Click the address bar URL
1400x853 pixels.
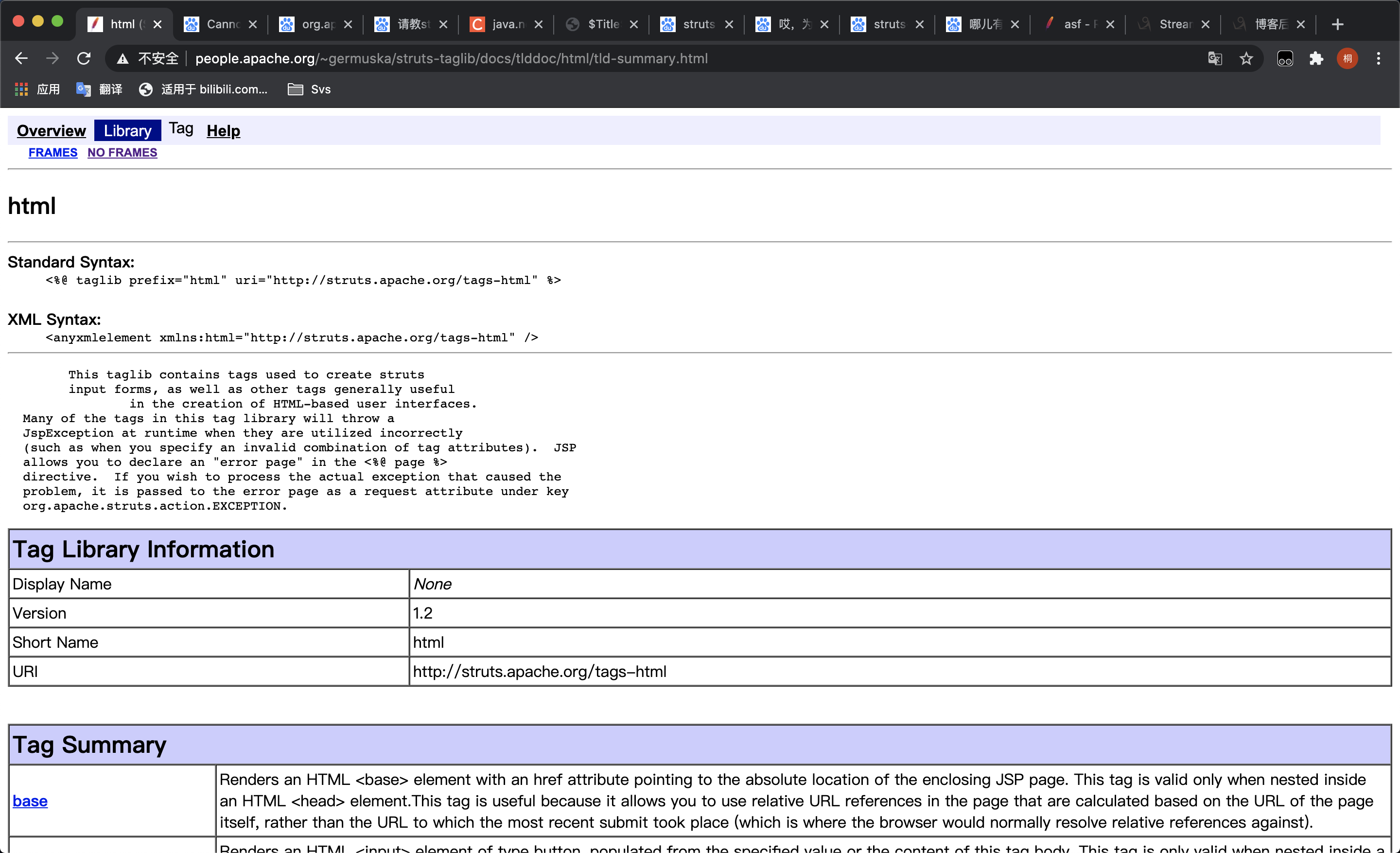[x=451, y=58]
